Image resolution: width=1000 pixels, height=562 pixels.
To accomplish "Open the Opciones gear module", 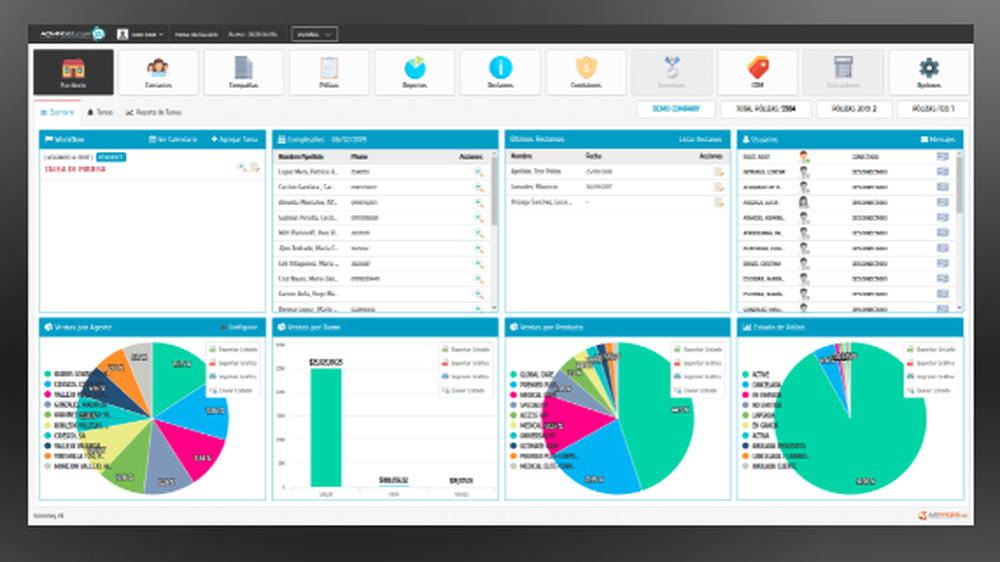I will click(x=929, y=72).
